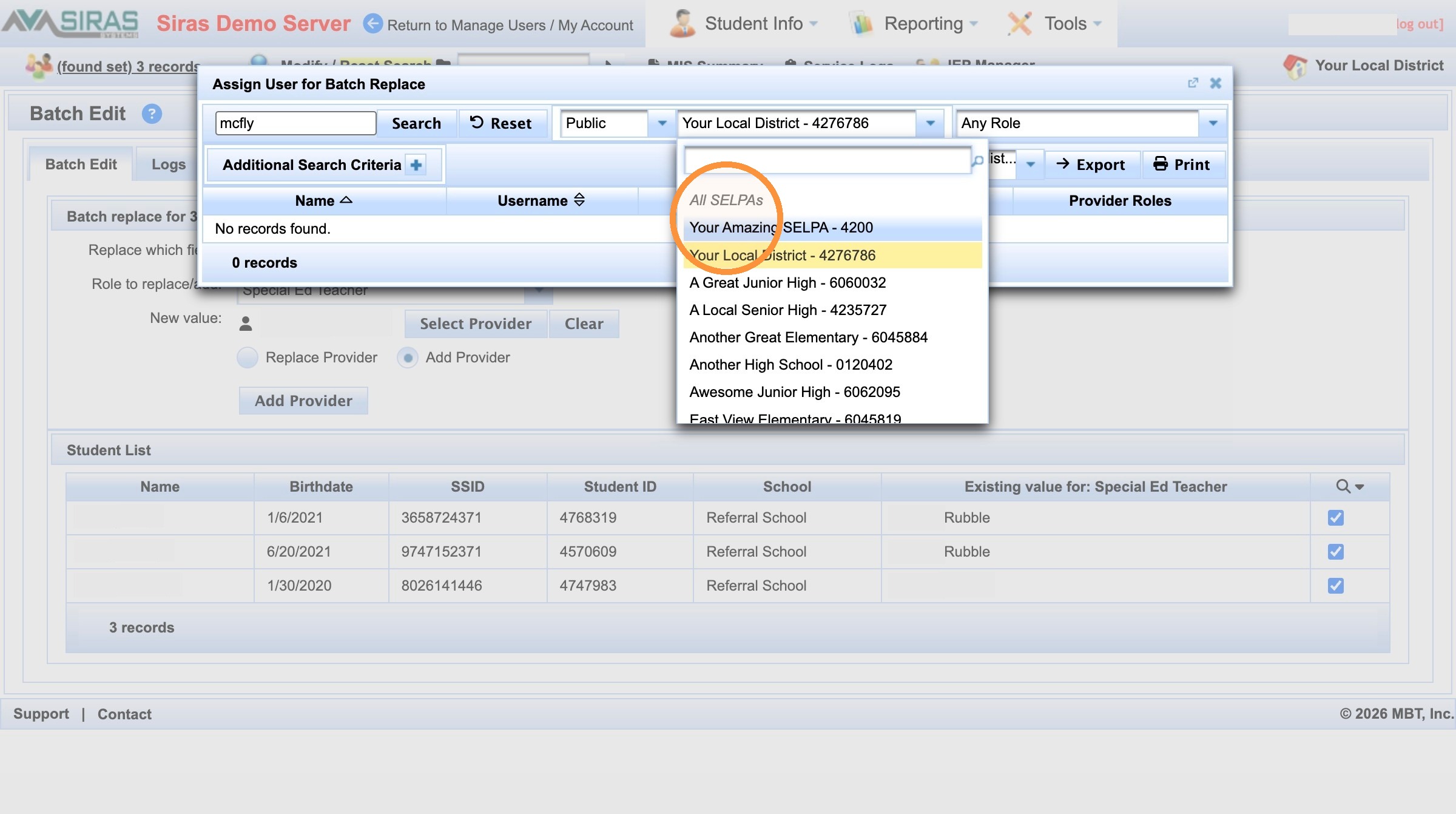The image size is (1456, 814).
Task: Click Select Provider button
Action: point(476,324)
